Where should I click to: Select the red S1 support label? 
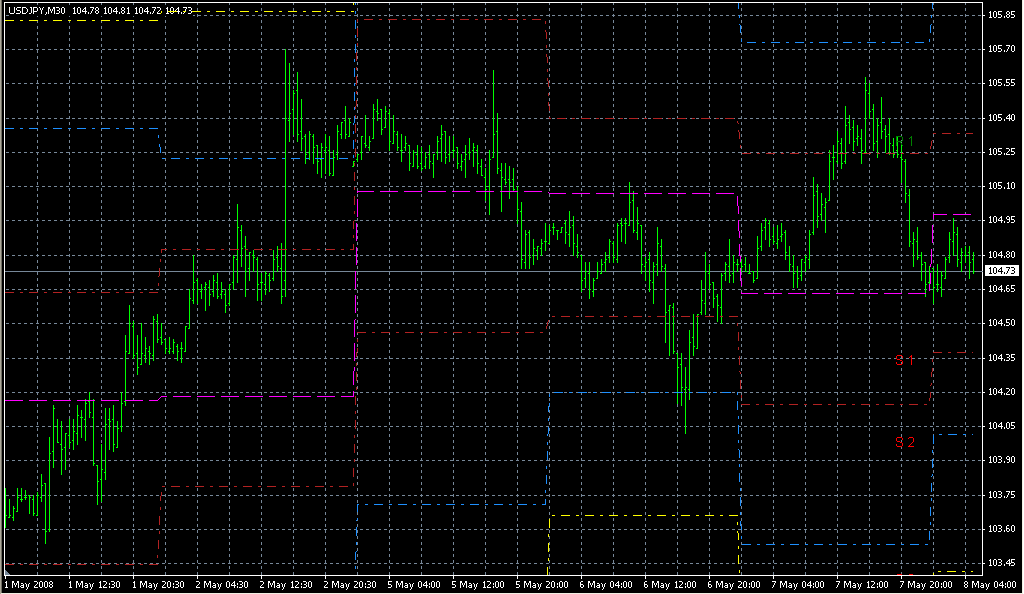click(x=904, y=360)
